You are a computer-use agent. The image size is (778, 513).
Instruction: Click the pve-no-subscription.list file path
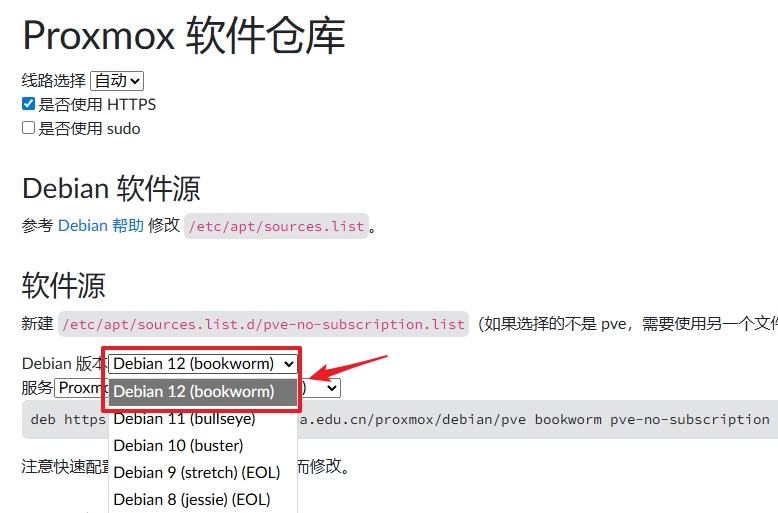tap(263, 324)
